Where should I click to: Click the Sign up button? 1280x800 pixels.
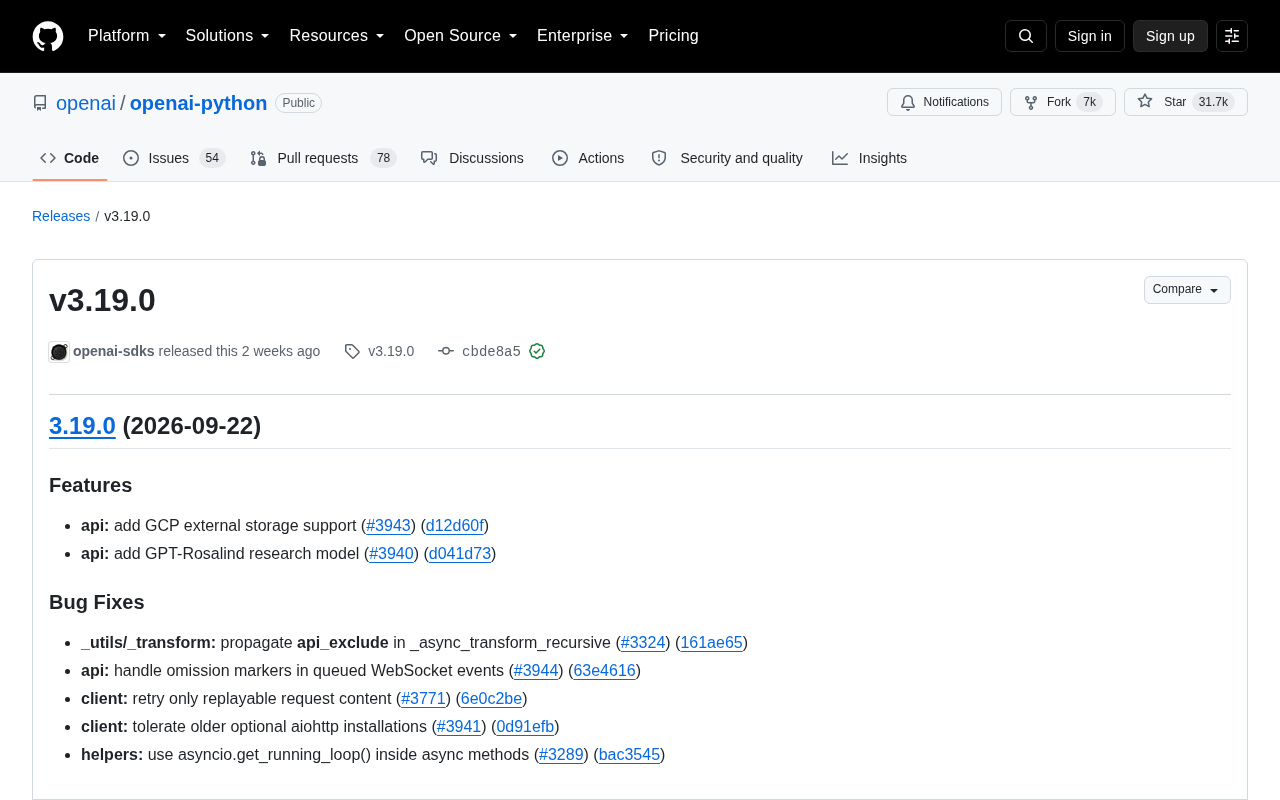click(x=1170, y=36)
